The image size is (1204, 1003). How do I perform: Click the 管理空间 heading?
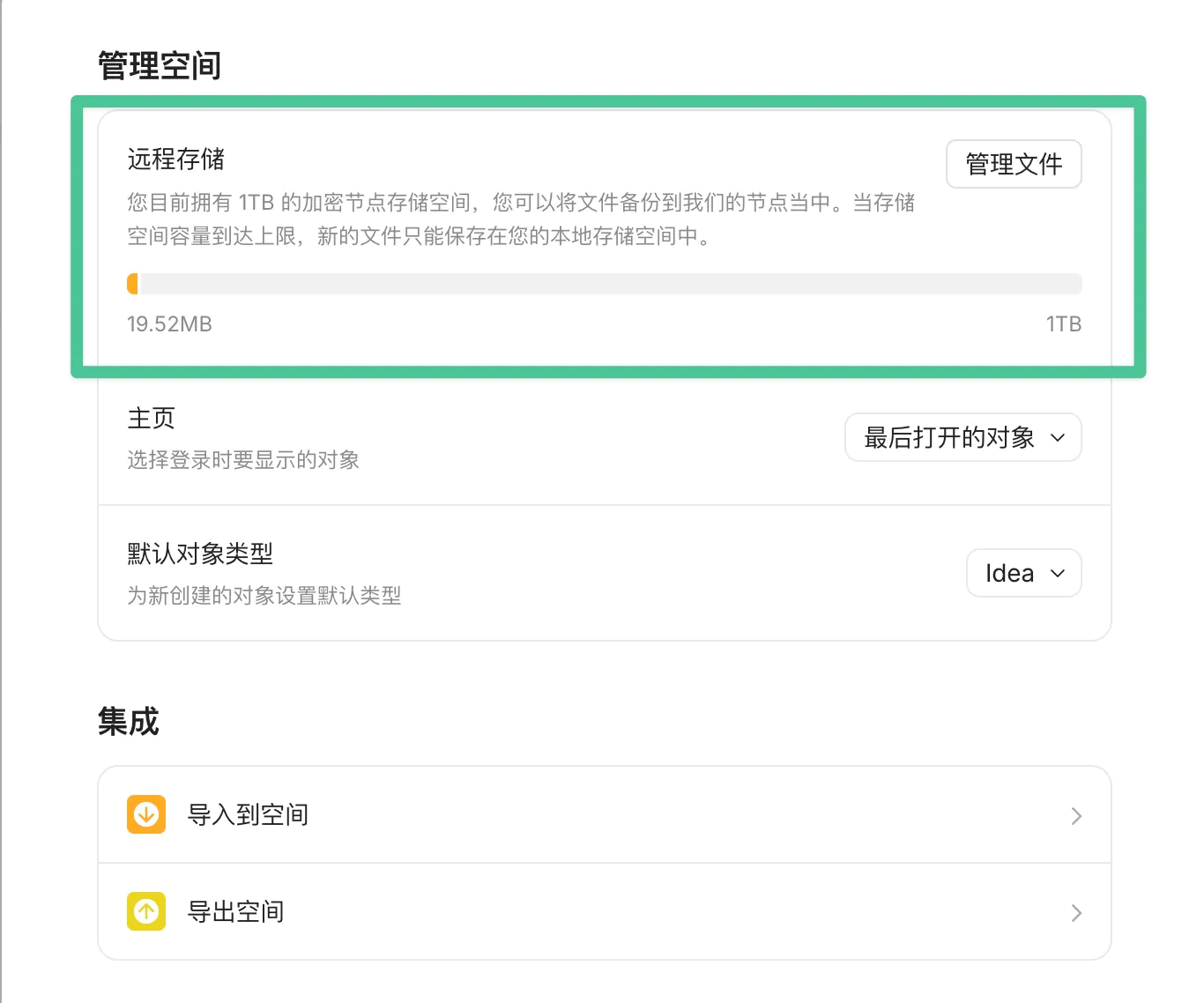click(x=160, y=66)
